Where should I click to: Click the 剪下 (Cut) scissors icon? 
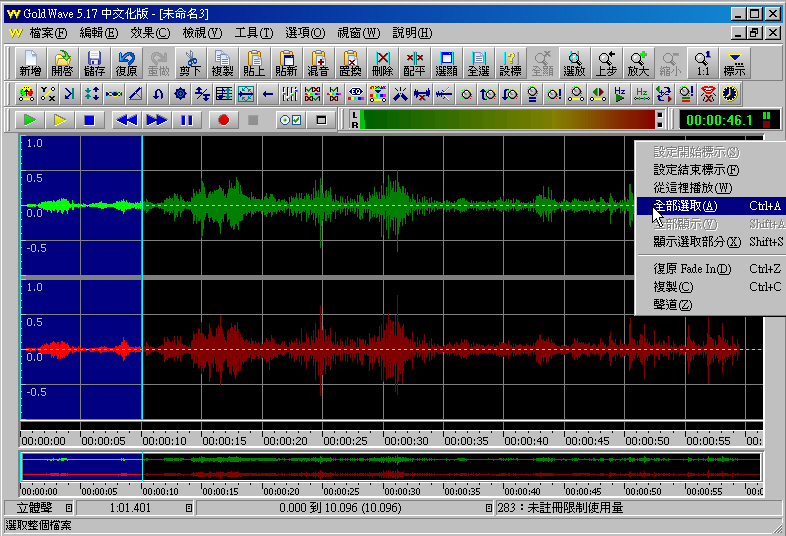[x=191, y=64]
